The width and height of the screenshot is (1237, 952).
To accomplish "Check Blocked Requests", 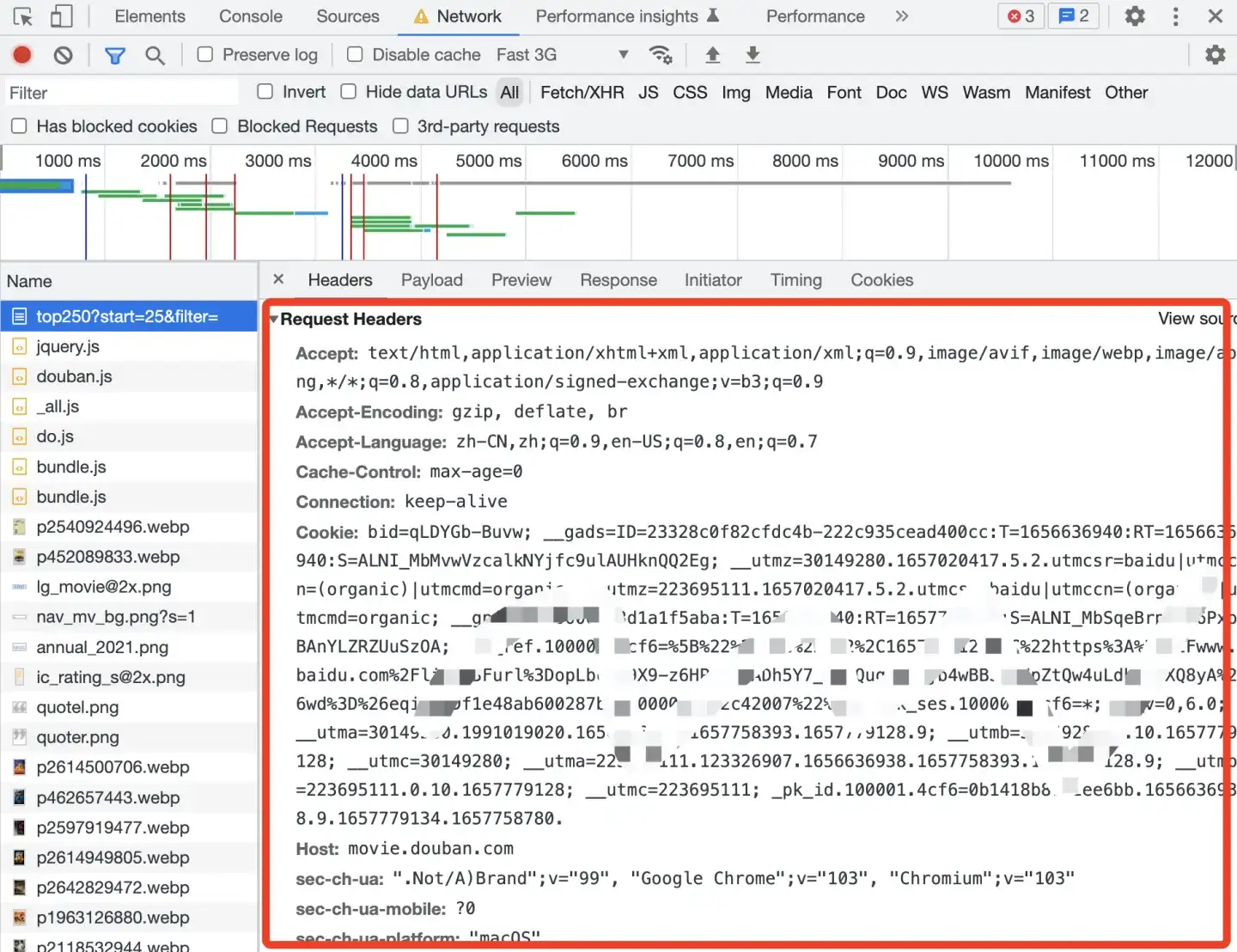I will (x=220, y=126).
